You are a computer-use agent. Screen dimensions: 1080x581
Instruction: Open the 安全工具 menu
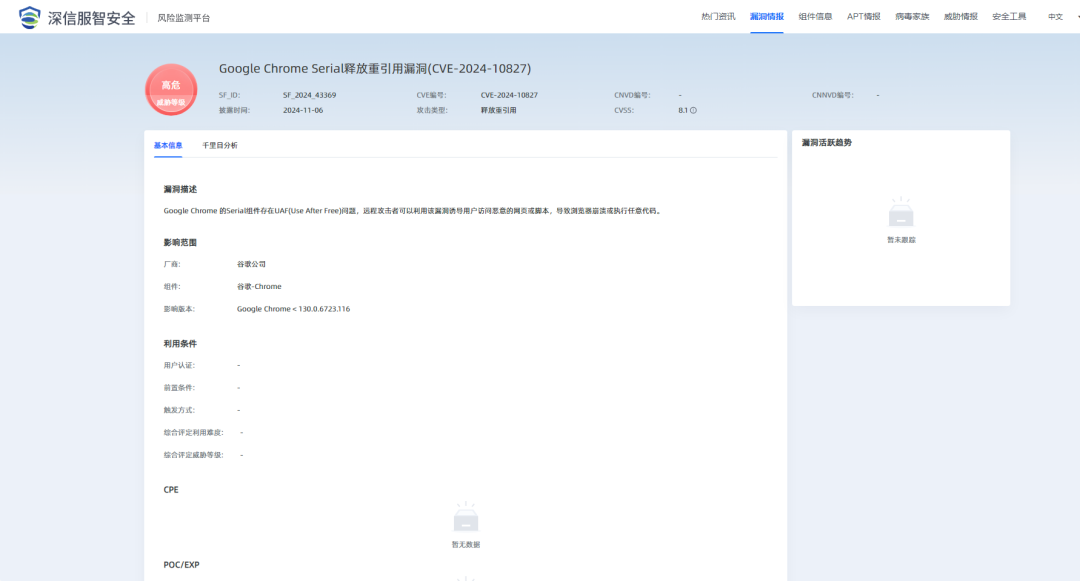point(1009,17)
